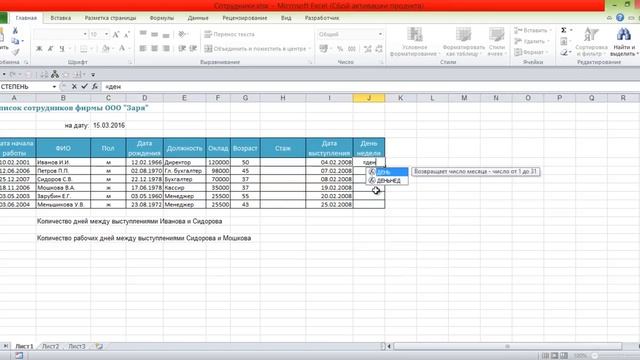Screen dimensions: 640x360
Task: Insert new worksheet tab icon
Action: point(99,346)
